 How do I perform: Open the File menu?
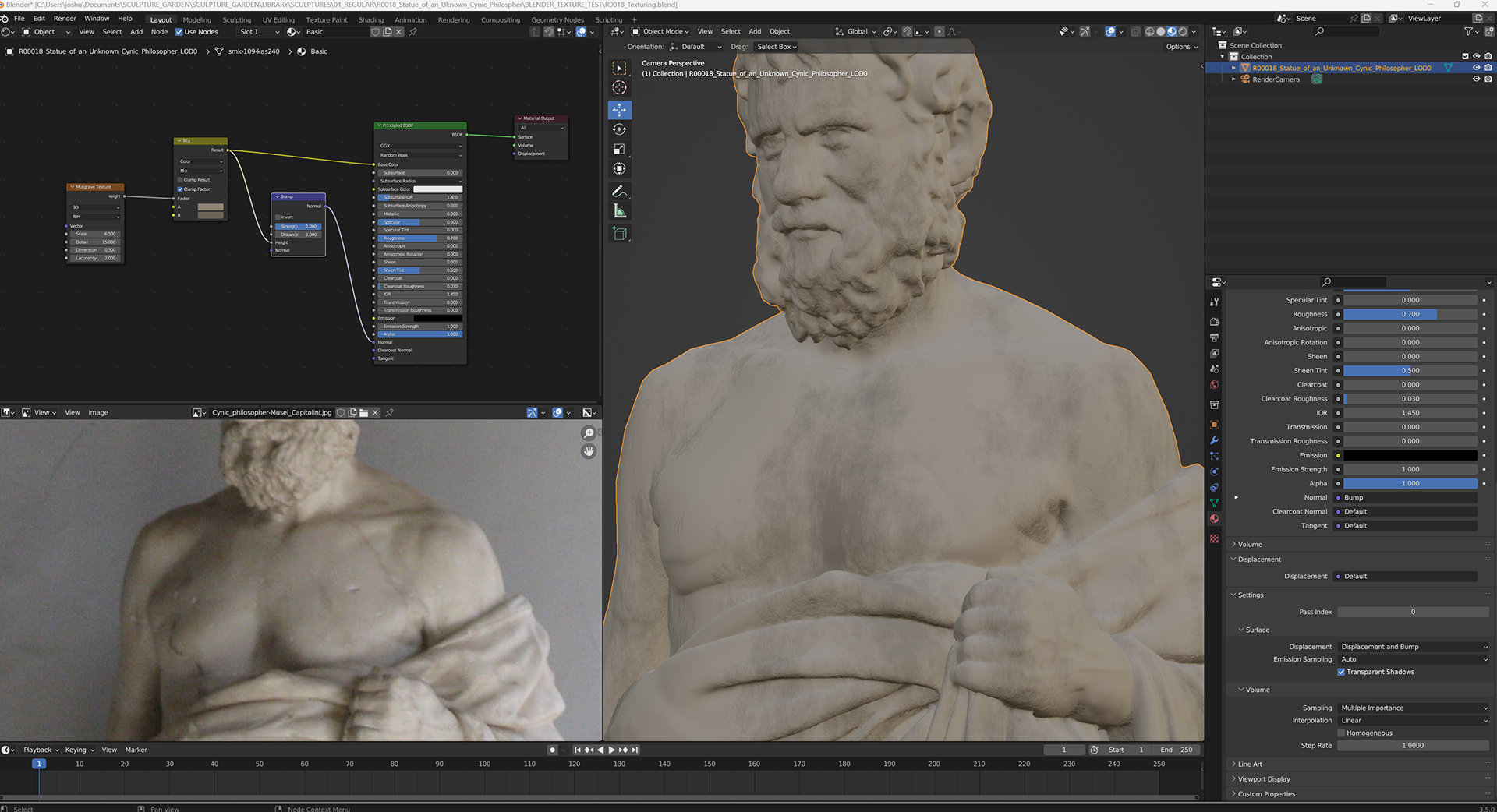point(19,19)
